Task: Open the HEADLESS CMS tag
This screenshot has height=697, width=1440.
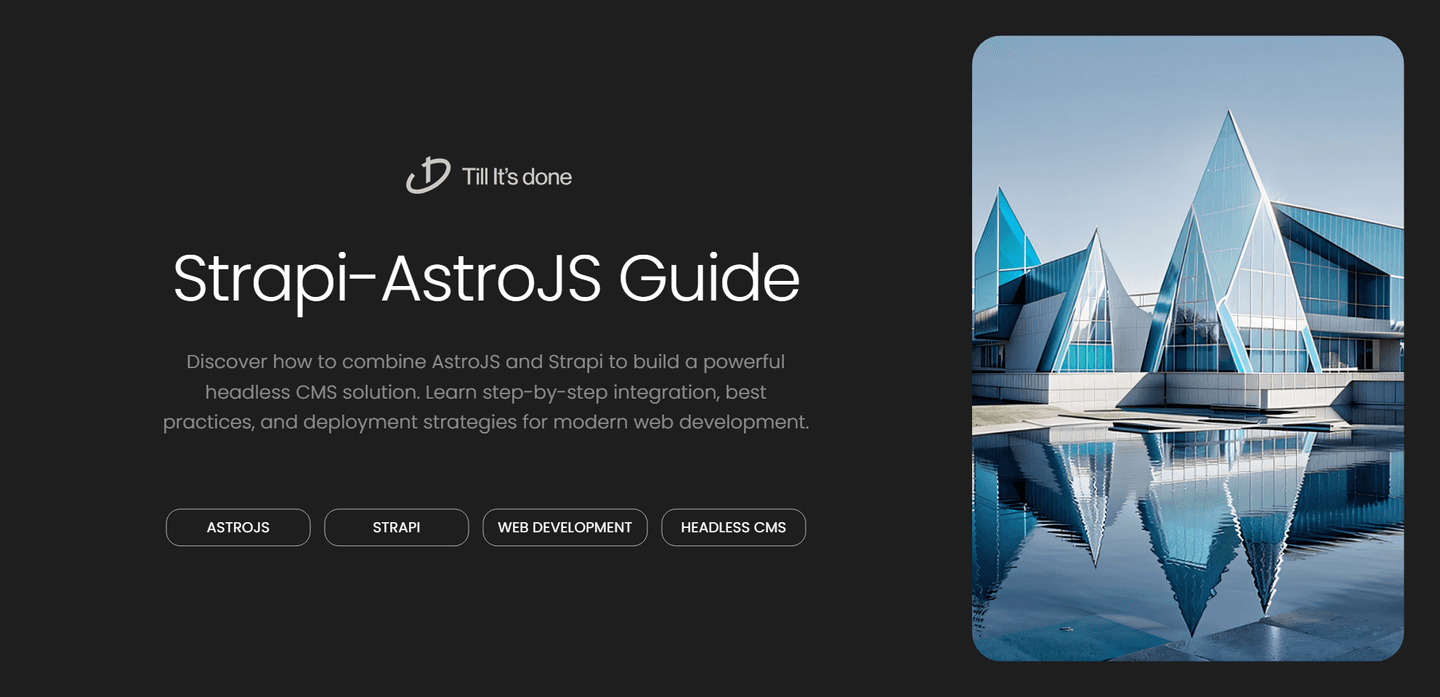Action: pos(733,527)
